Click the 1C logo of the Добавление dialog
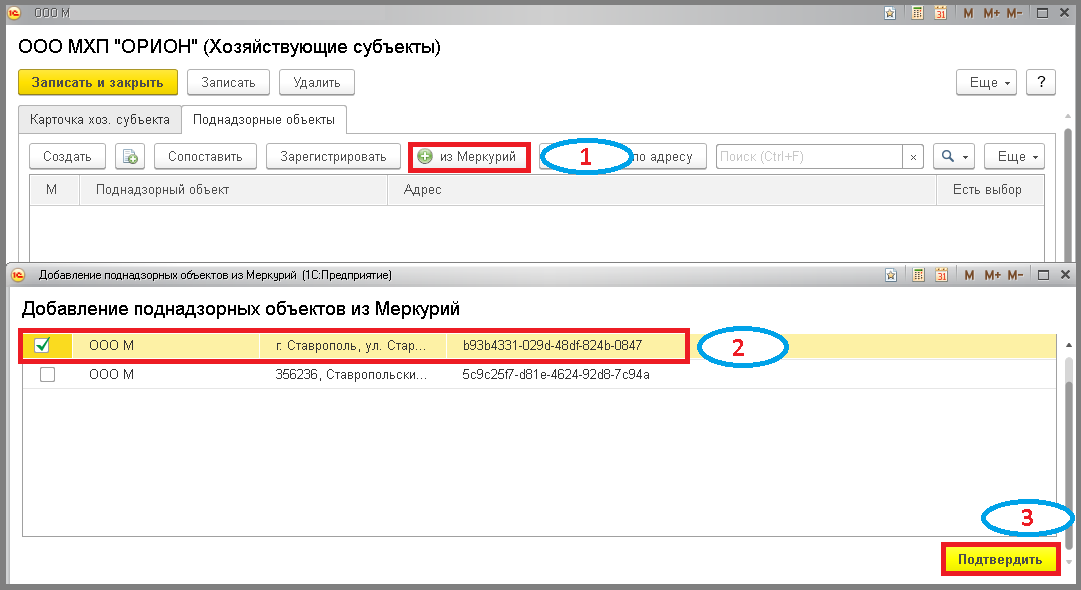This screenshot has height=590, width=1081. [18, 275]
